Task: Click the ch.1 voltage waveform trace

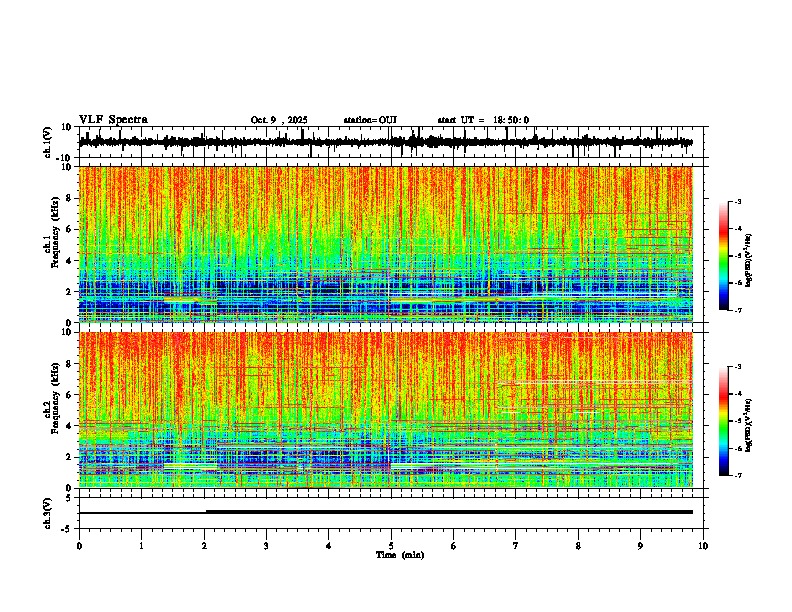Action: 385,142
